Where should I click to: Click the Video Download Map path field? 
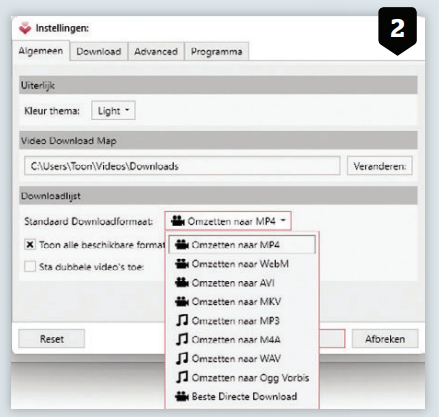point(182,166)
